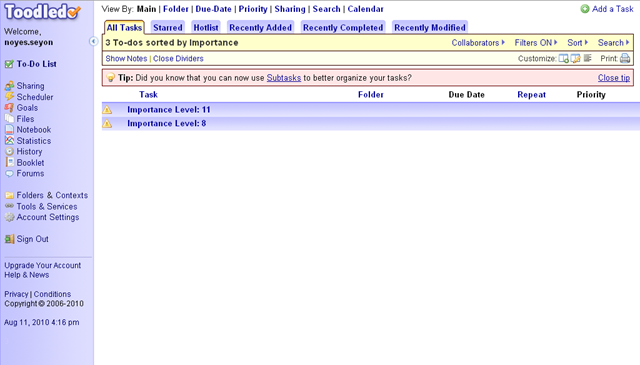Click the third Customize list icon
Screen dimensions: 640x365
point(587,58)
